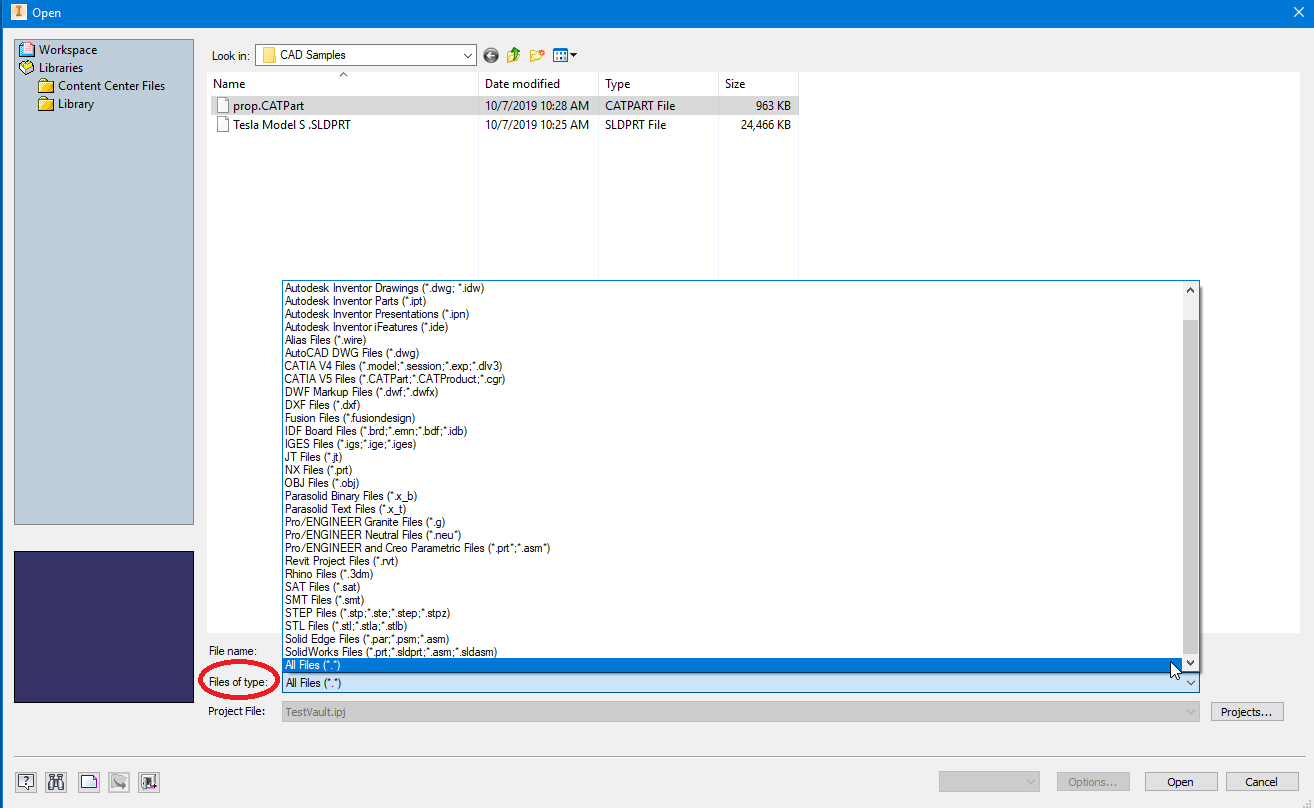Click the help question mark icon
The height and width of the screenshot is (808, 1314).
(x=27, y=782)
